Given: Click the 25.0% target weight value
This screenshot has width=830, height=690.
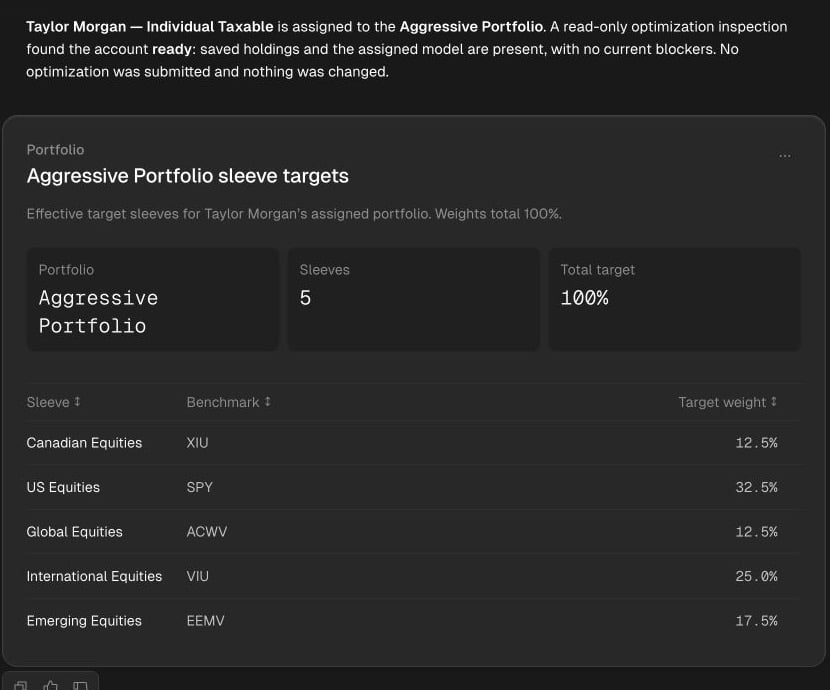Looking at the screenshot, I should [756, 576].
